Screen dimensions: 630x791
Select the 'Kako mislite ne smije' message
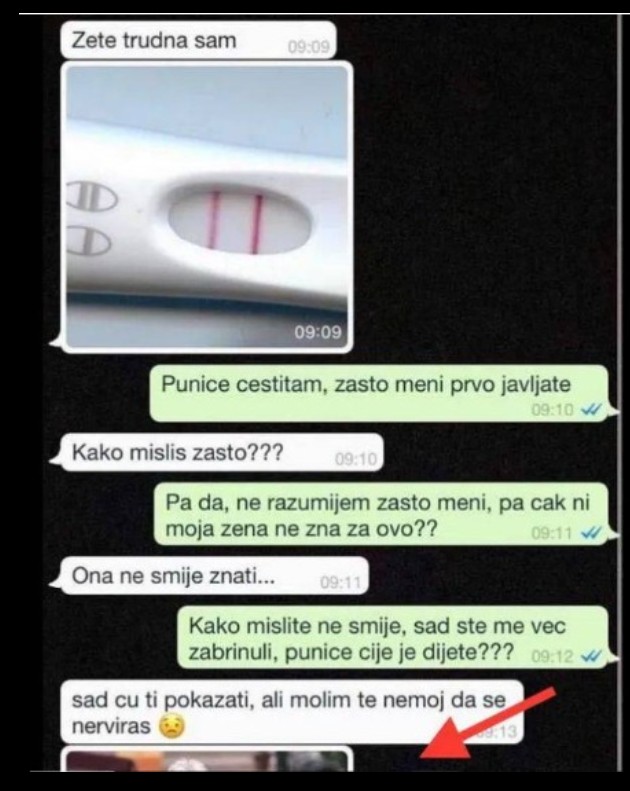pos(393,637)
